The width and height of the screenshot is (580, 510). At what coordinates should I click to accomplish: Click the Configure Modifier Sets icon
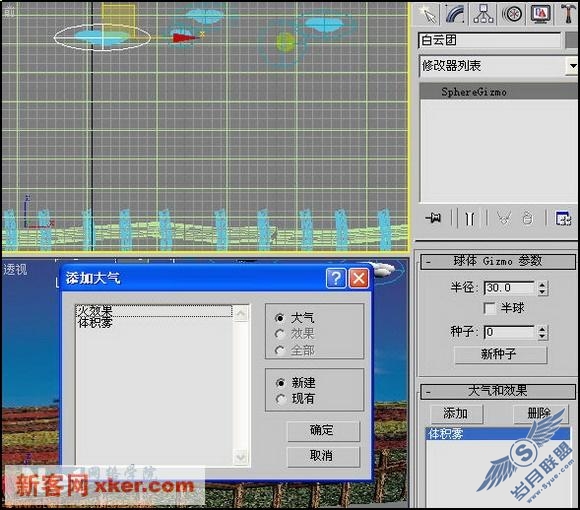coord(563,218)
